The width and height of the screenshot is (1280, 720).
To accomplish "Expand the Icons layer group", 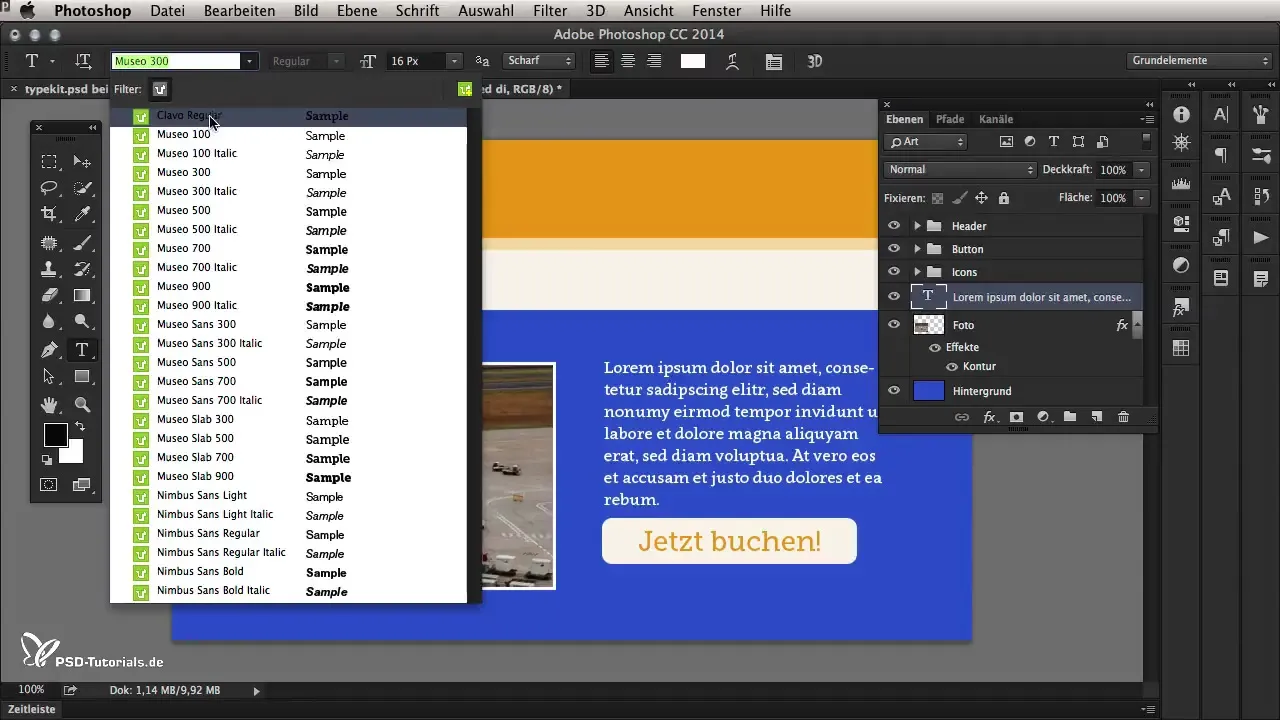I will tap(917, 272).
